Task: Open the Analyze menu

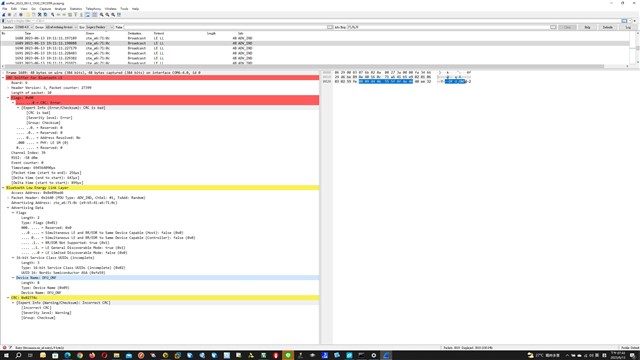Action: (x=60, y=9)
